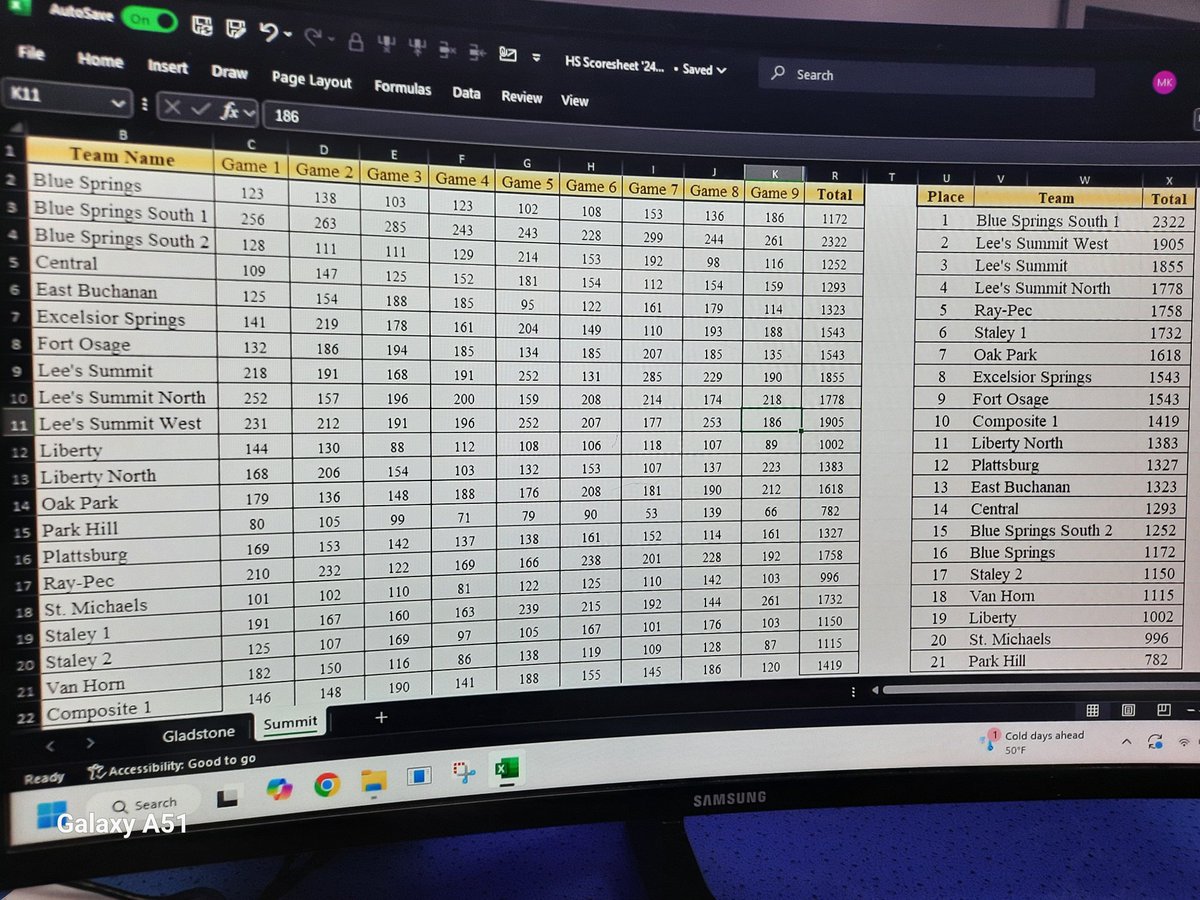Switch to the Insert ribbon tab
The image size is (1200, 900).
168,66
